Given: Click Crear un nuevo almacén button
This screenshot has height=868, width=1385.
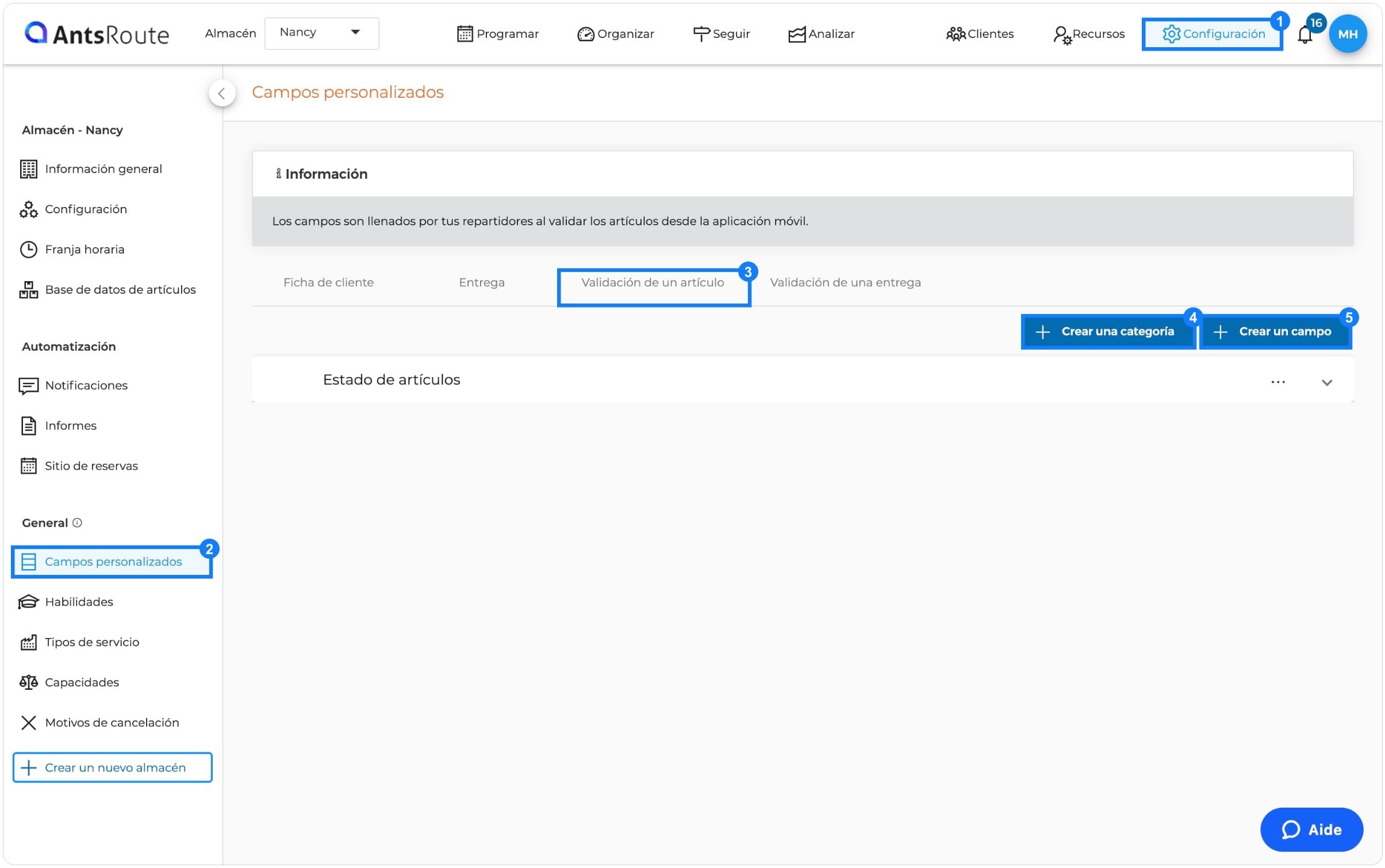Looking at the screenshot, I should point(112,768).
